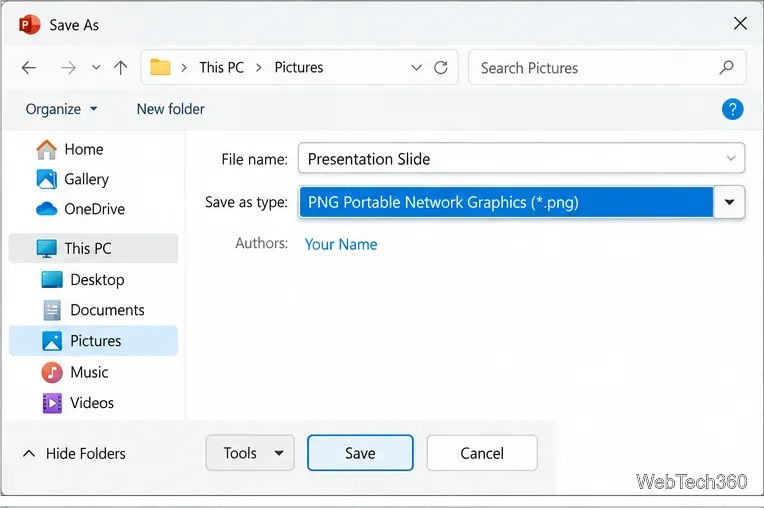Click the magnifier search icon

(726, 67)
